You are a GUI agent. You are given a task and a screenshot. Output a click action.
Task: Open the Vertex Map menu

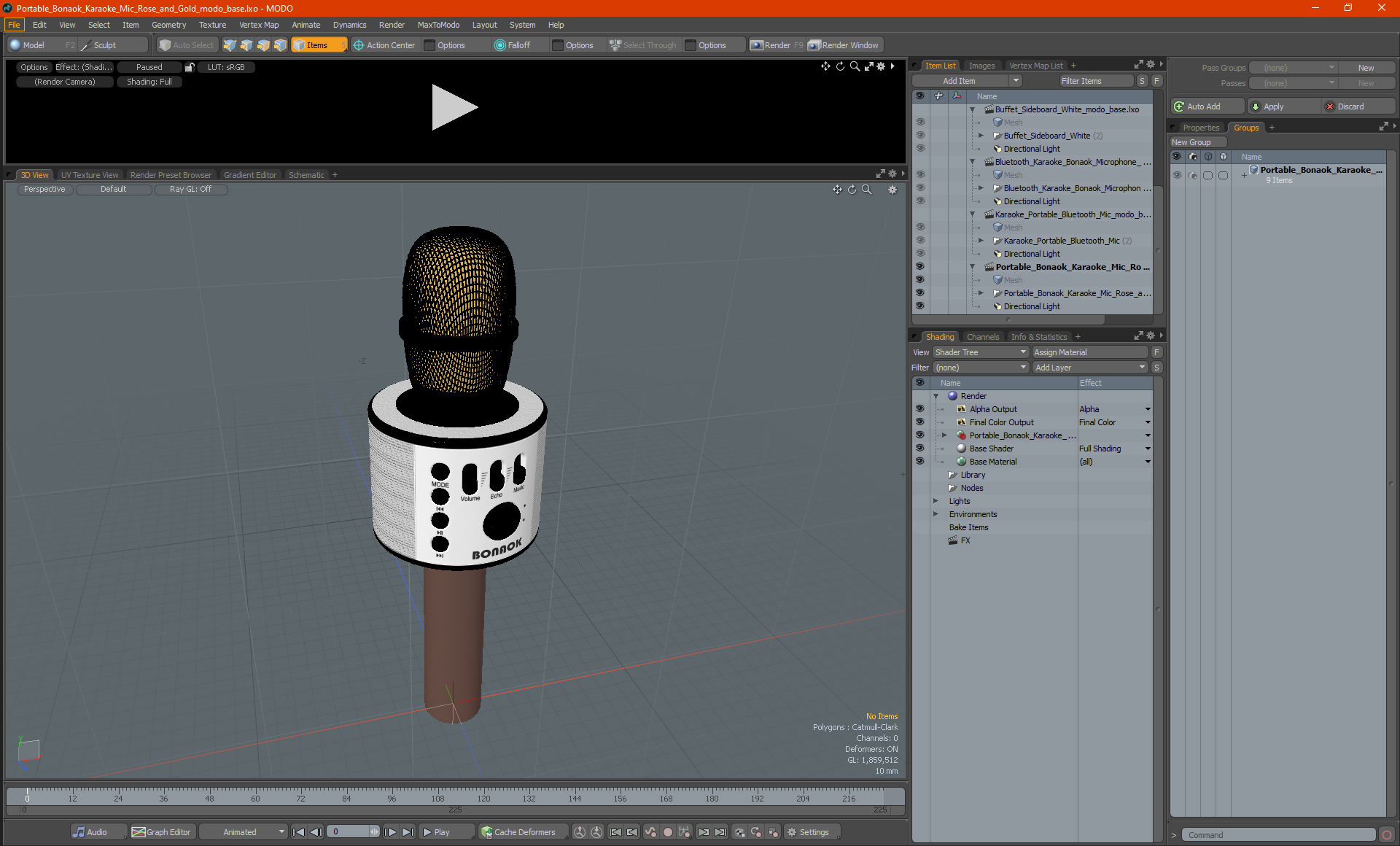[x=259, y=25]
